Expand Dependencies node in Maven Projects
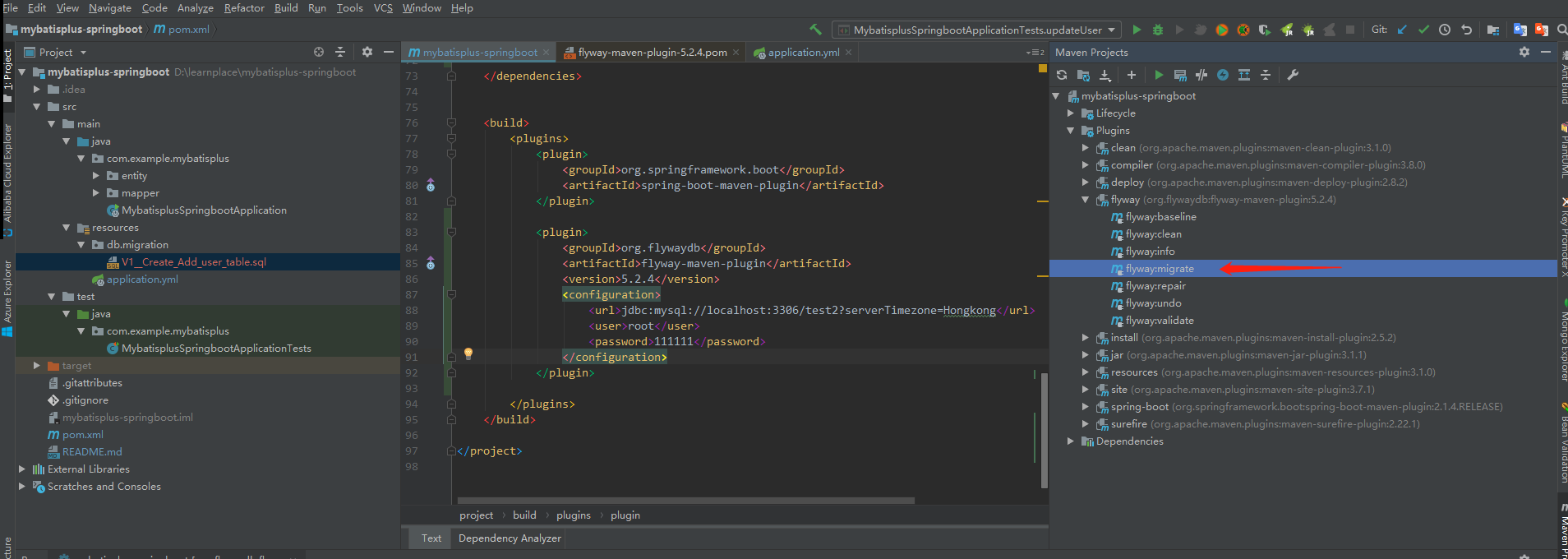The width and height of the screenshot is (1568, 559). tap(1071, 441)
